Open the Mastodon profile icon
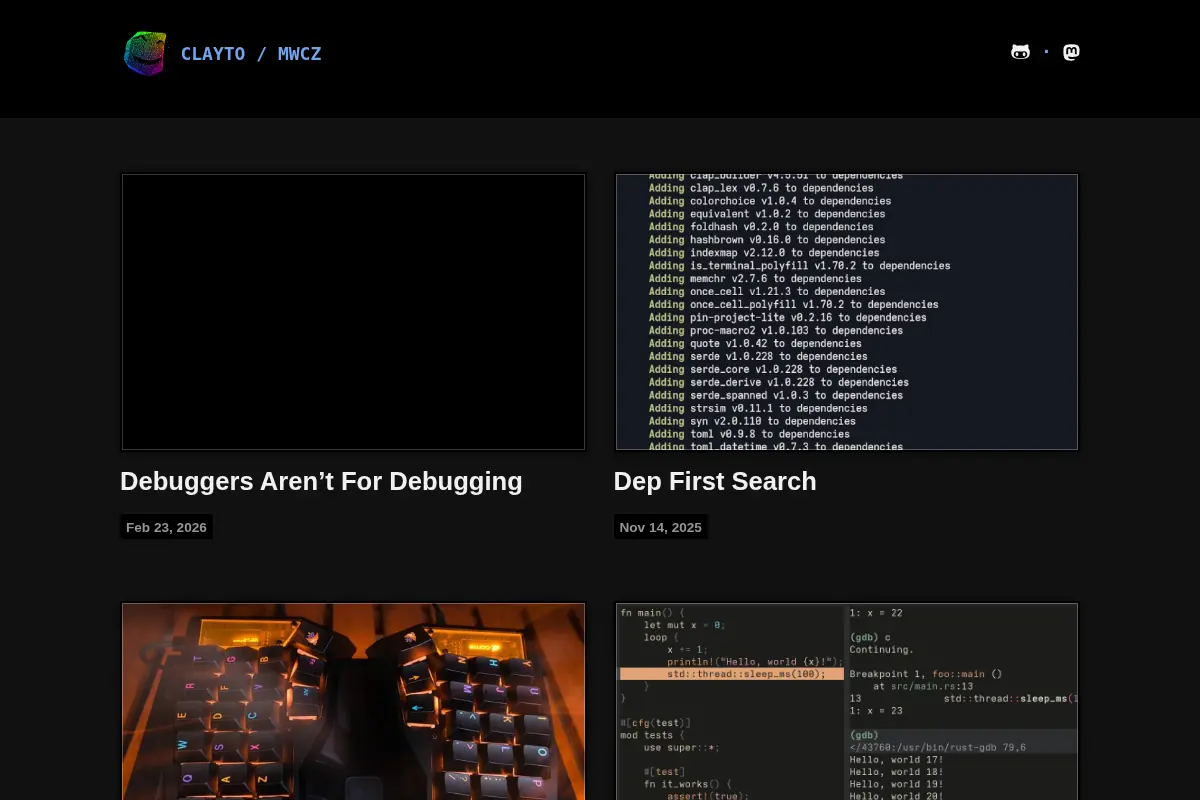The image size is (1200, 800). click(x=1071, y=52)
